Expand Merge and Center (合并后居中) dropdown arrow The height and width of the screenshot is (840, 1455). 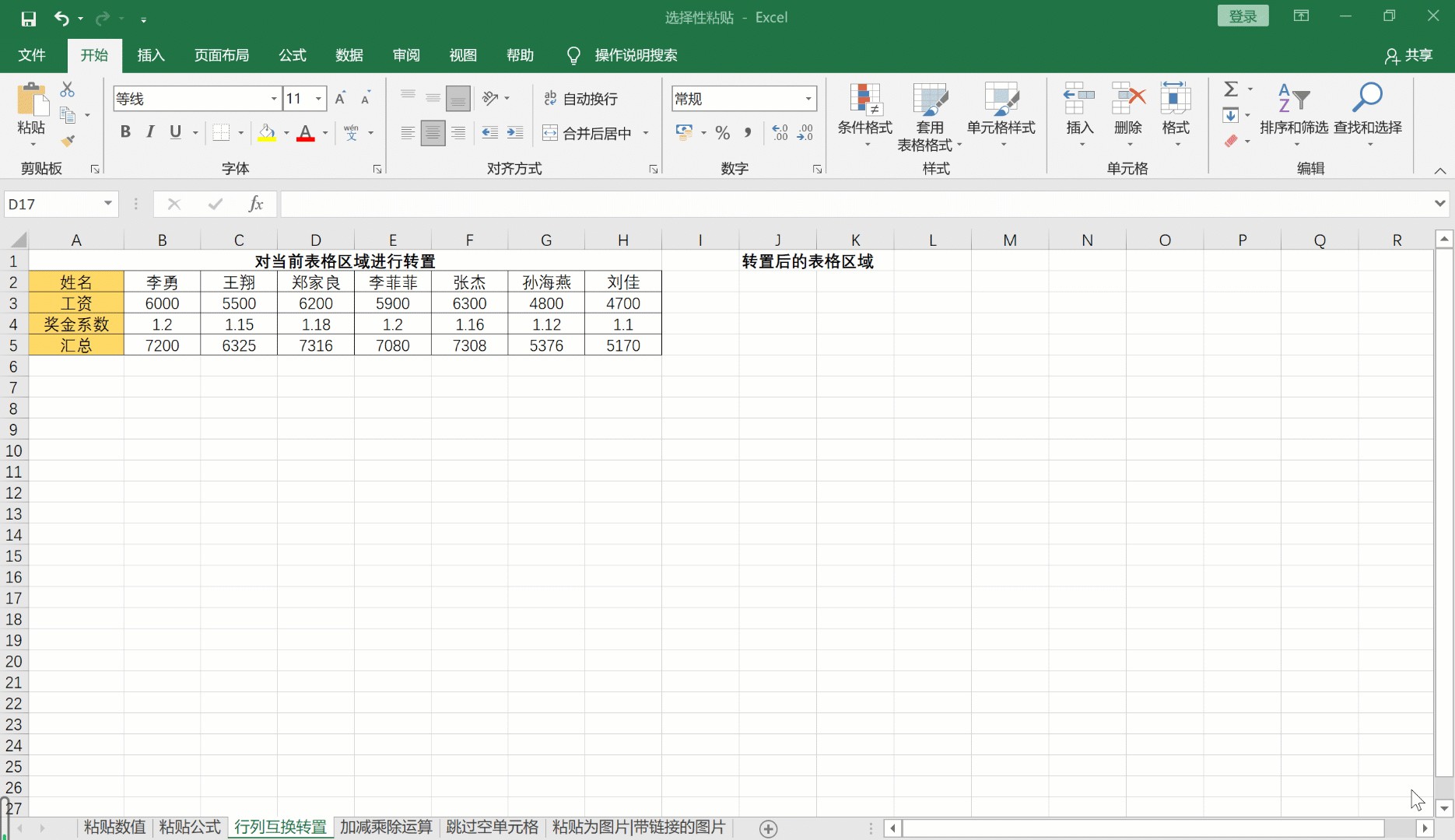point(646,133)
